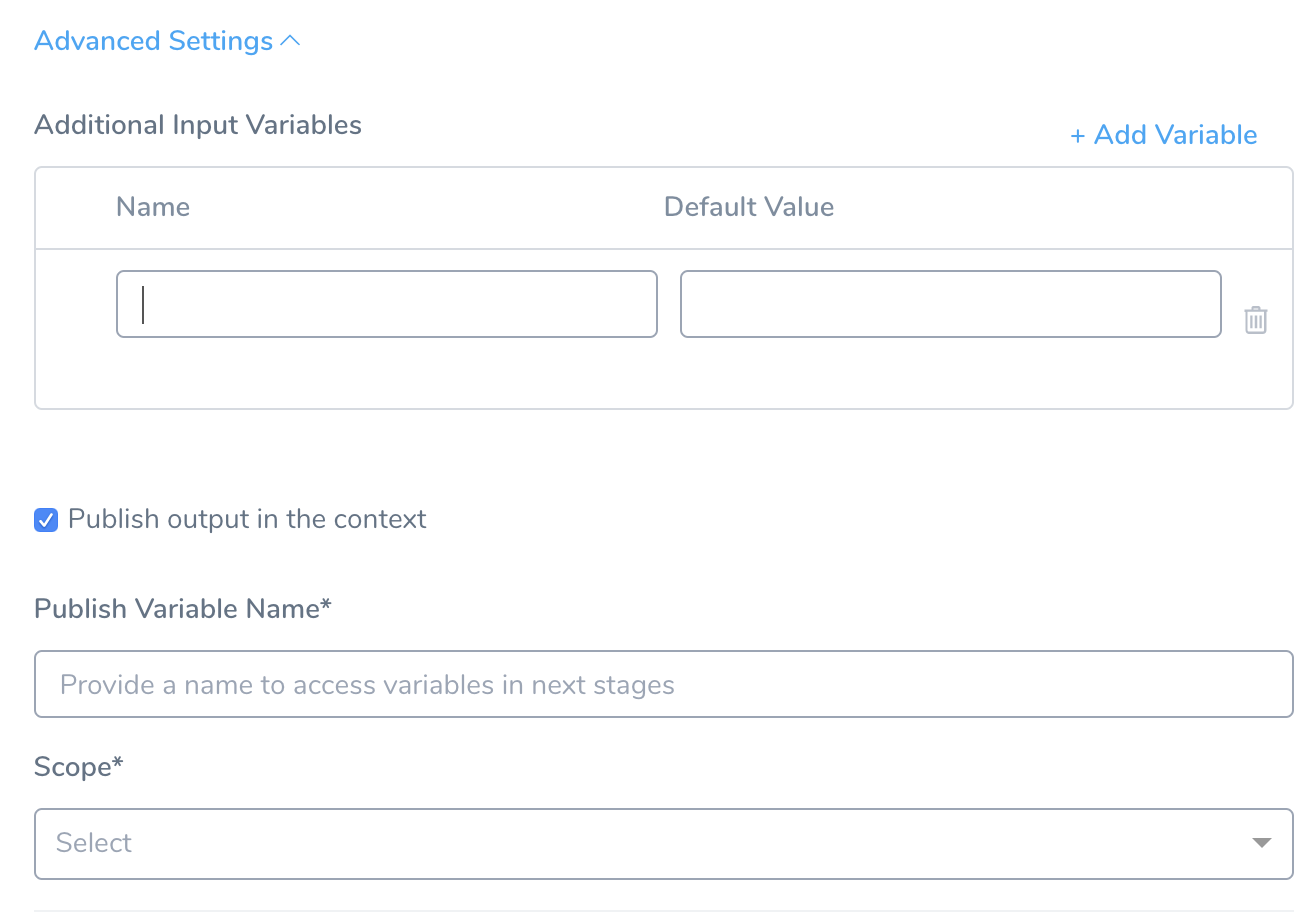Click the Default Value text box
The width and height of the screenshot is (1316, 916).
click(x=951, y=304)
